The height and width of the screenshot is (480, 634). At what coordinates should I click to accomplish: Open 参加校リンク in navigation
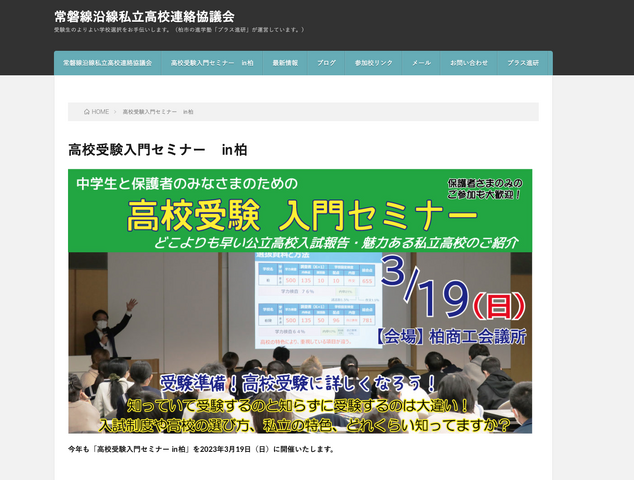(374, 63)
